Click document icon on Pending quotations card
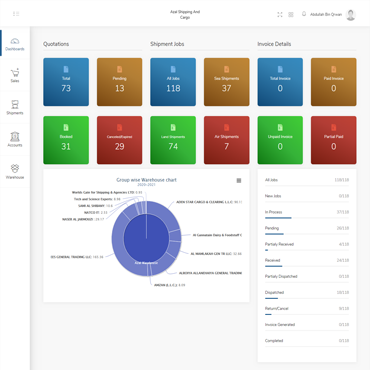The height and width of the screenshot is (370, 370). pyautogui.click(x=119, y=69)
